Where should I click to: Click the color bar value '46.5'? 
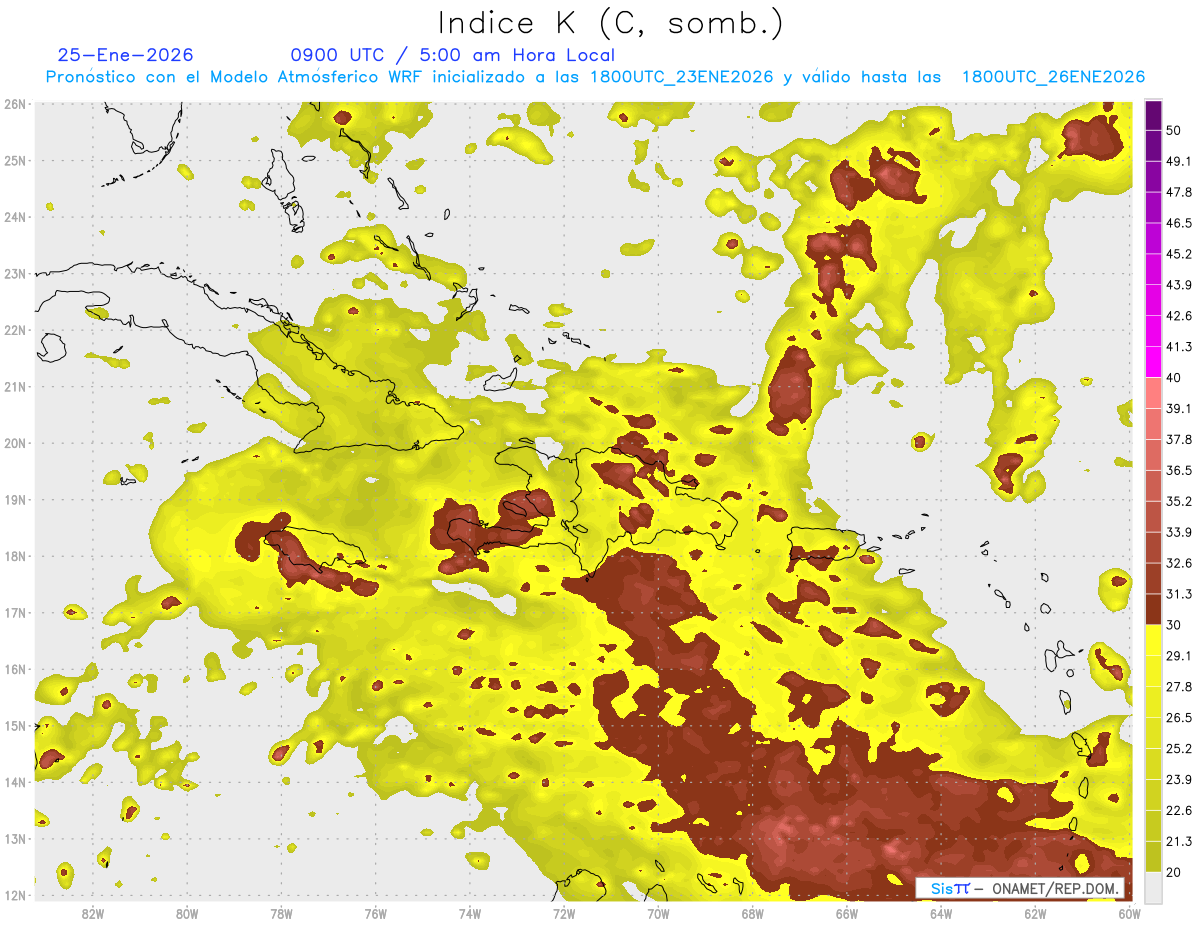coord(1178,223)
